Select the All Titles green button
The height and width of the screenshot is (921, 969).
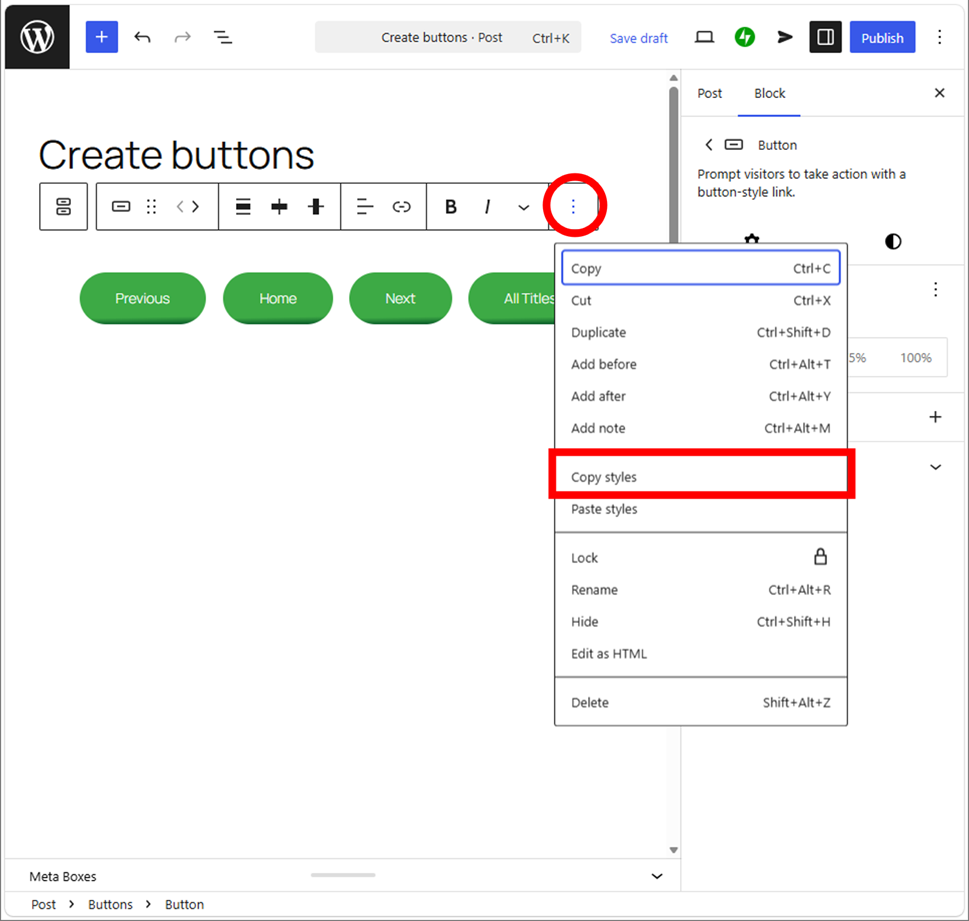513,299
